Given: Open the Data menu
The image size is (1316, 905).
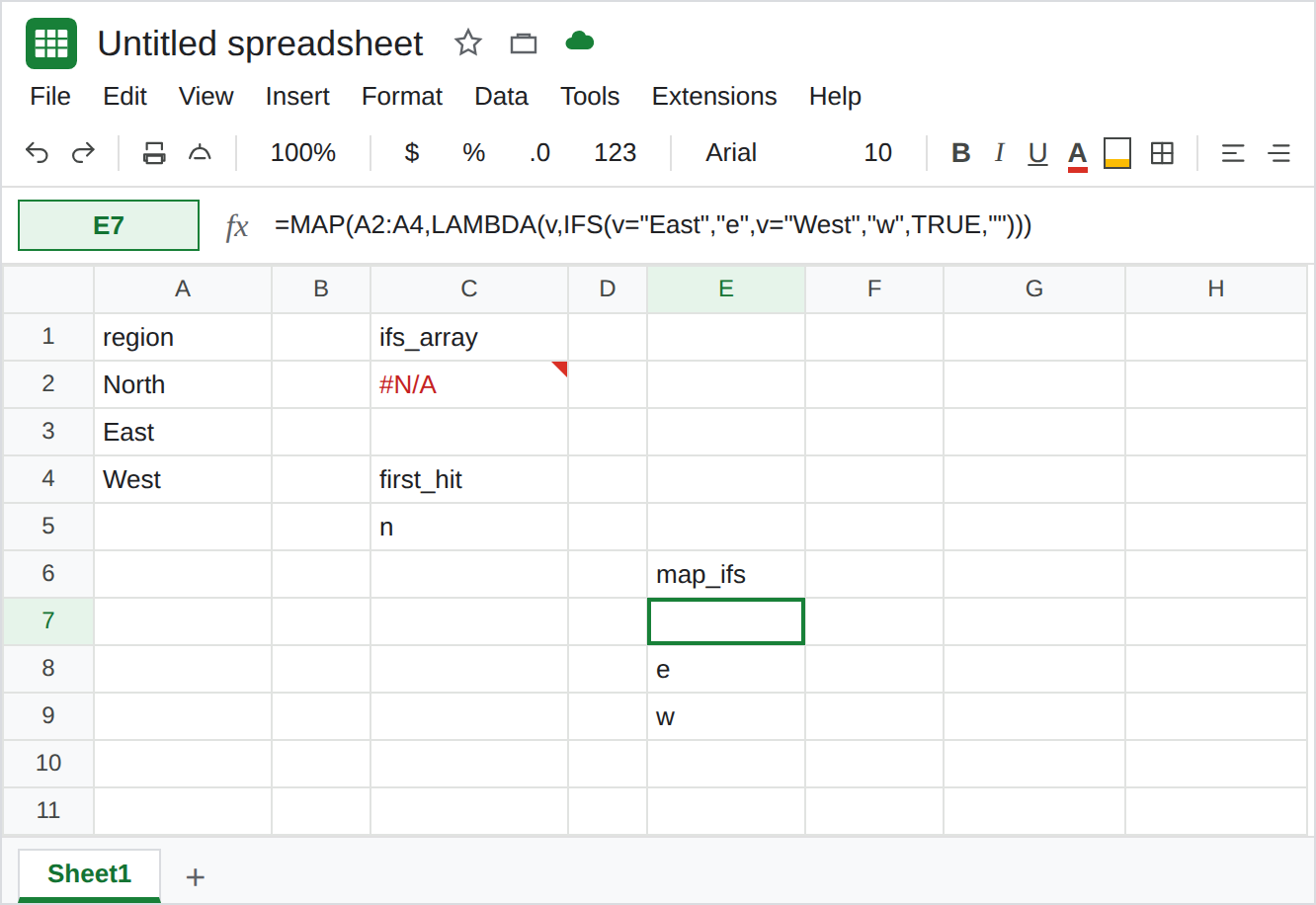Looking at the screenshot, I should click(x=502, y=97).
